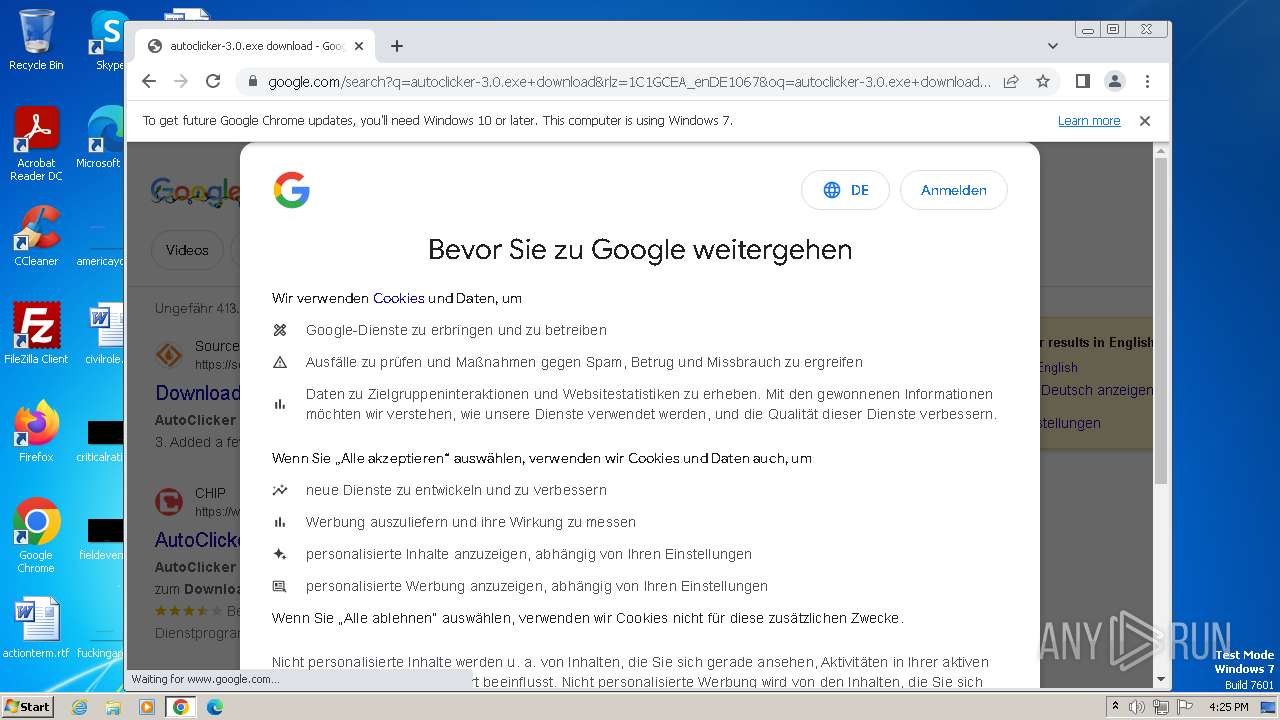Select the Videos filter chip
This screenshot has height=720, width=1280.
click(x=187, y=250)
